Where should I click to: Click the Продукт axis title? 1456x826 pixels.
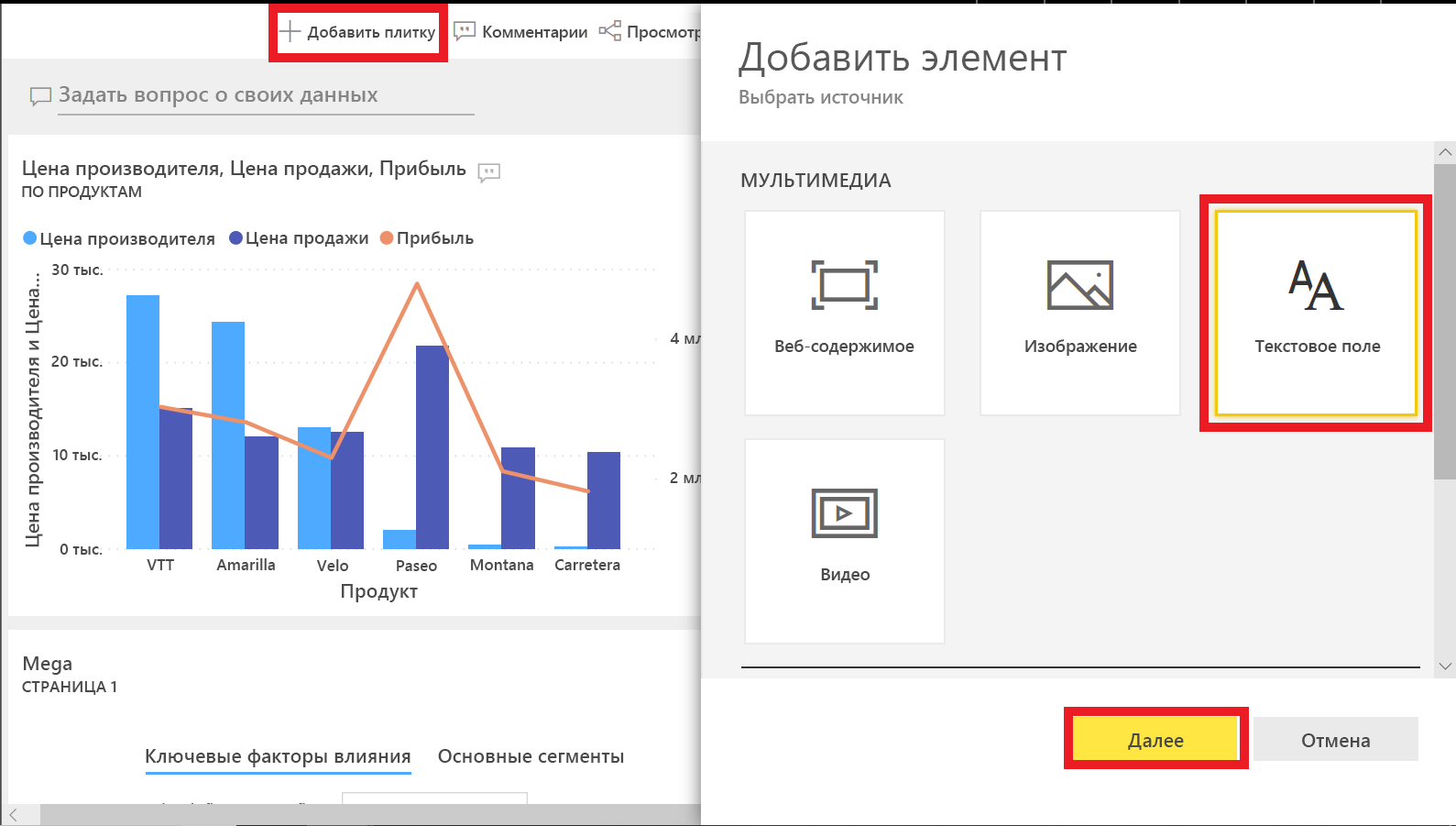coord(379,591)
